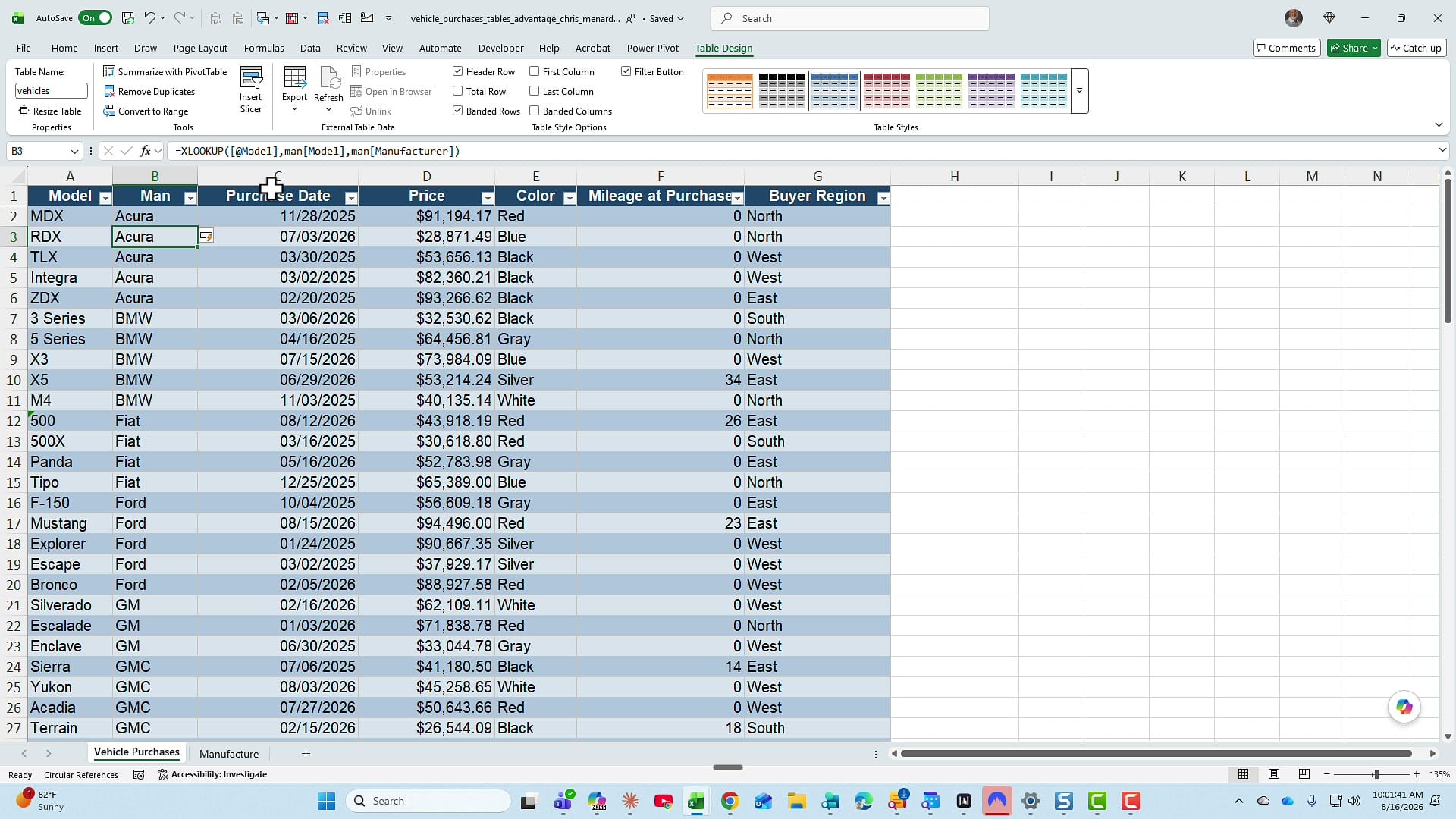Open the Price column filter dropdown

[488, 198]
